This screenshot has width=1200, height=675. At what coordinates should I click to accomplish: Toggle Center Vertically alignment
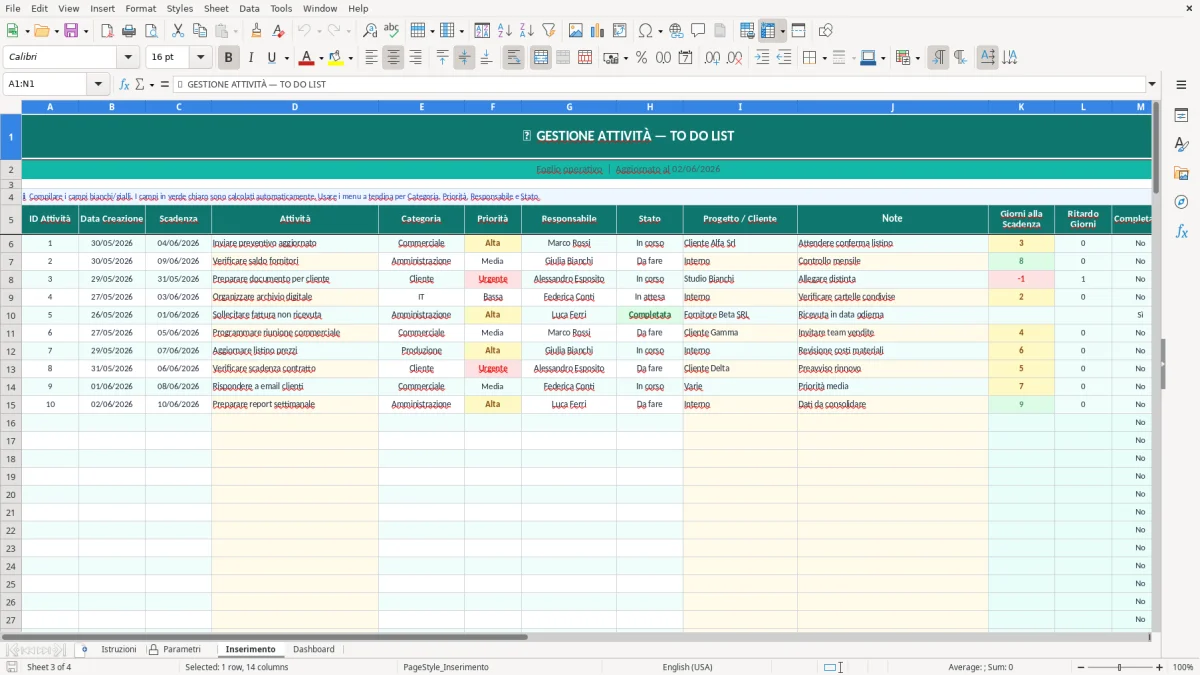point(464,58)
